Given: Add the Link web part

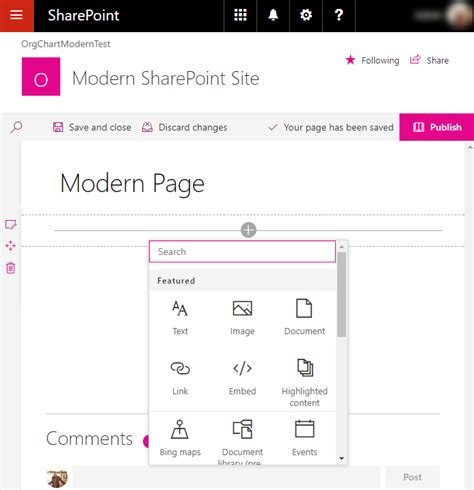Looking at the screenshot, I should click(x=180, y=378).
